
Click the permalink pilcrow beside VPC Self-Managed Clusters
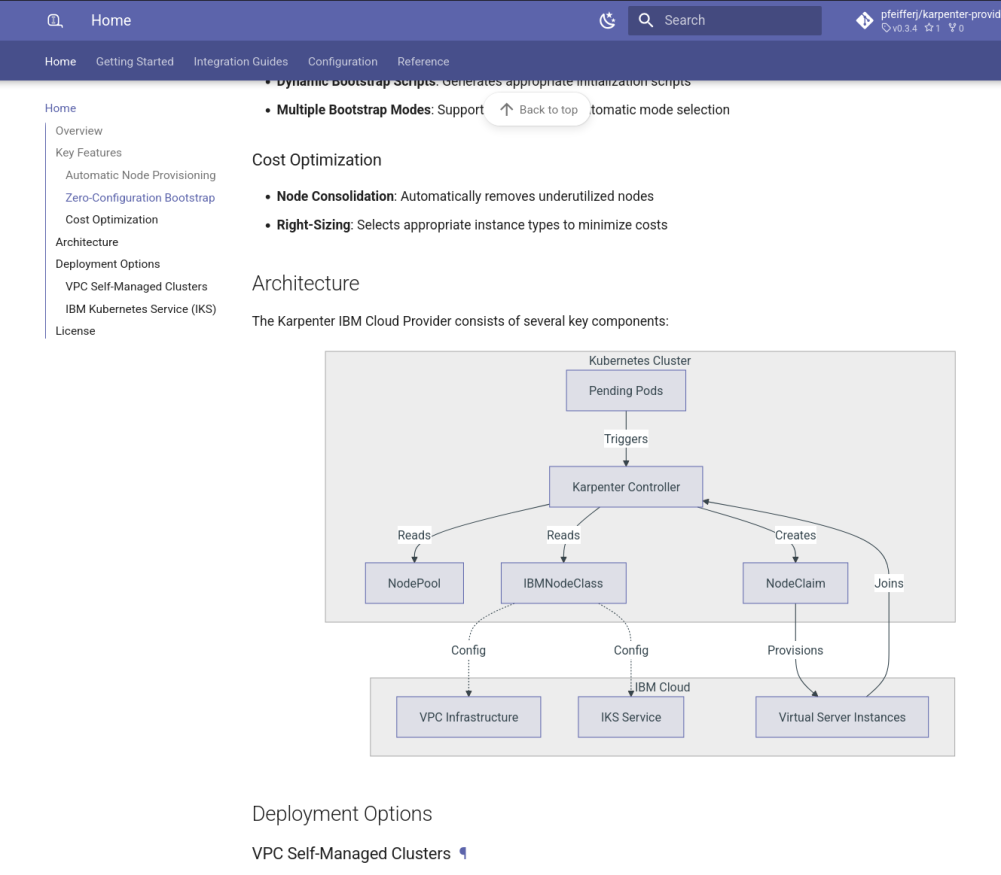coord(463,853)
